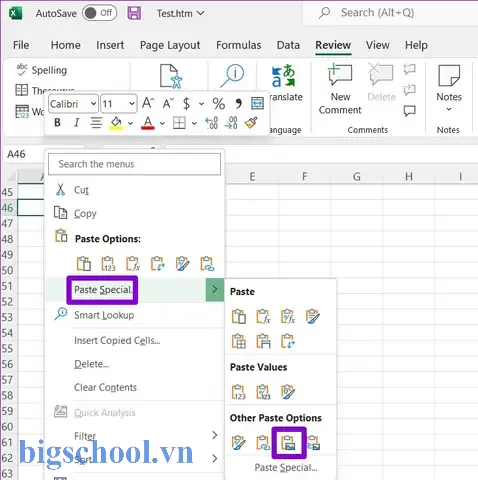478x480 pixels.
Task: Toggle the AutoSave switch
Action: coord(99,13)
